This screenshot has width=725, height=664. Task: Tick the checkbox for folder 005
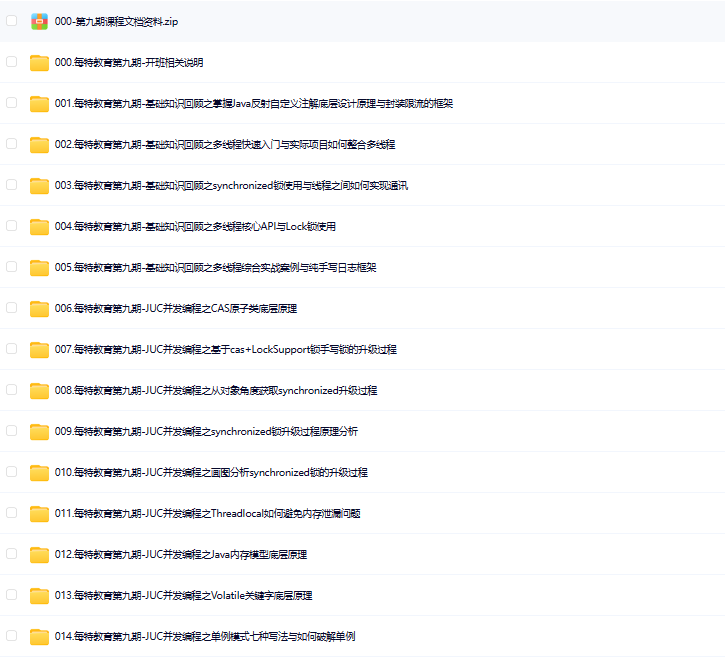click(x=12, y=266)
